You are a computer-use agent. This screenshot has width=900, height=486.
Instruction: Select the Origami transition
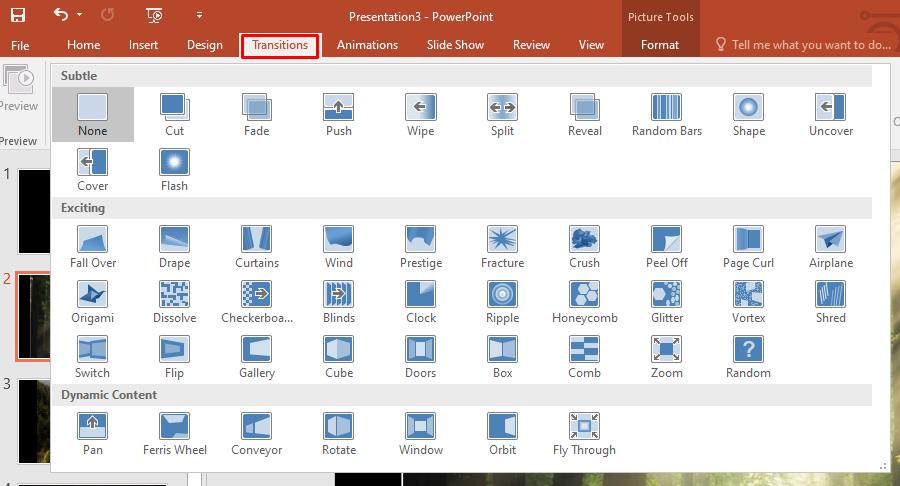[x=92, y=302]
